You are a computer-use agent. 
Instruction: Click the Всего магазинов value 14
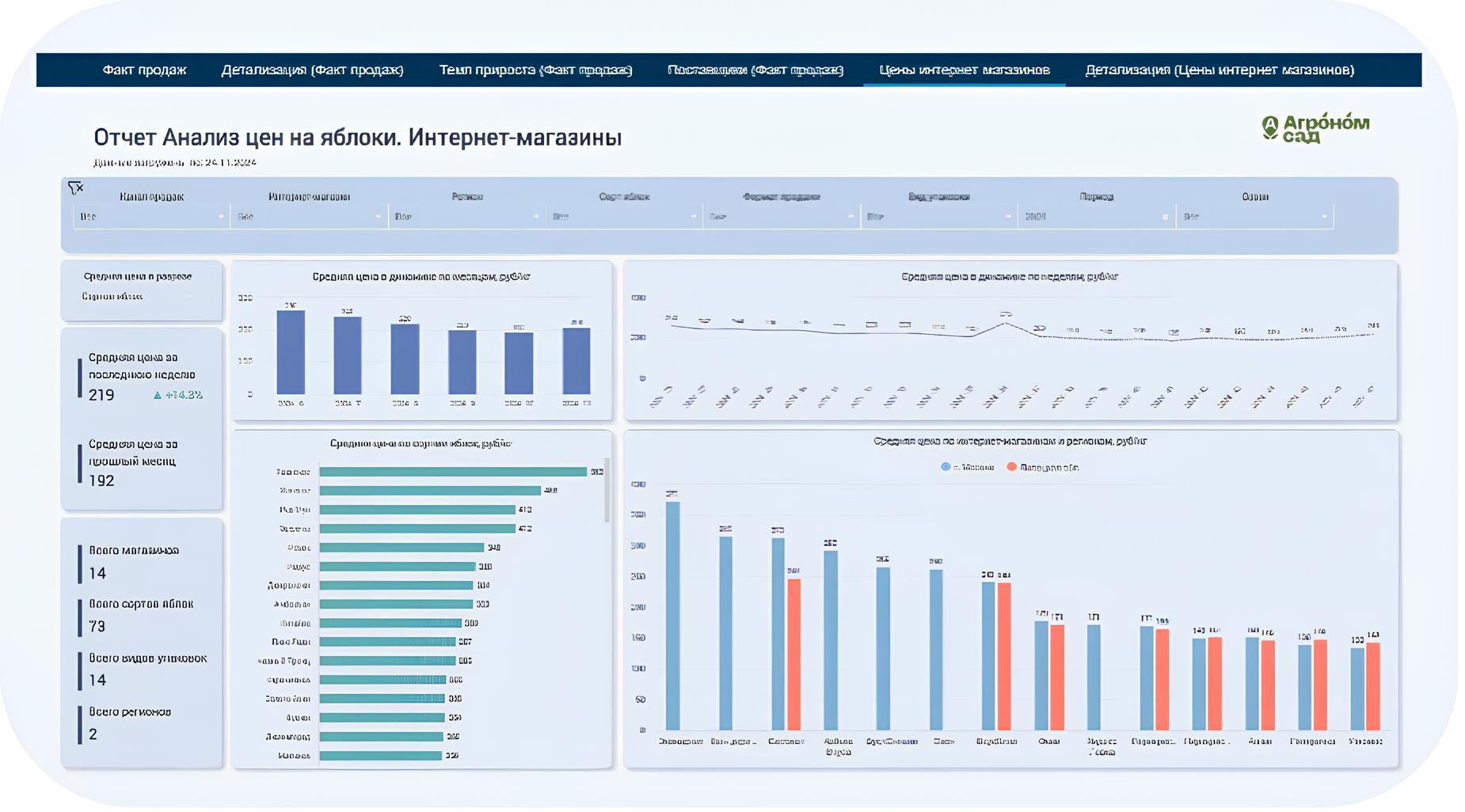97,573
